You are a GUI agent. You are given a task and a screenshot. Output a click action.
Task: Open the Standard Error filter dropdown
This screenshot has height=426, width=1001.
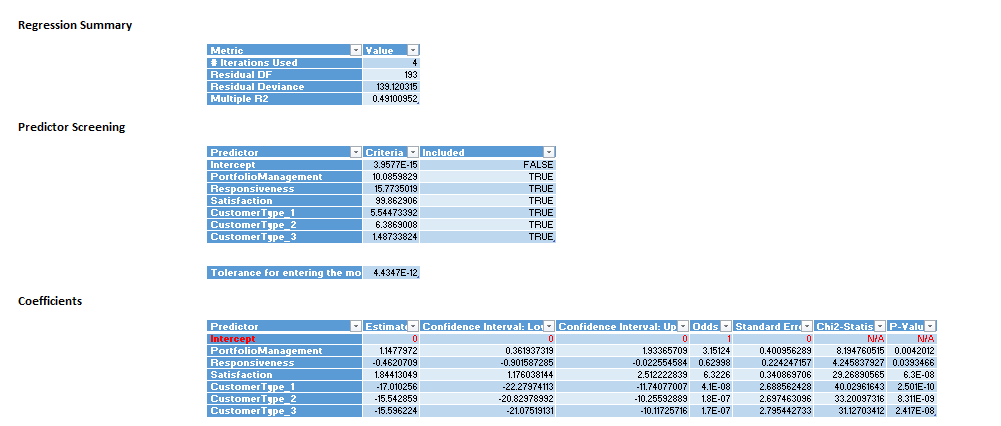(x=807, y=326)
